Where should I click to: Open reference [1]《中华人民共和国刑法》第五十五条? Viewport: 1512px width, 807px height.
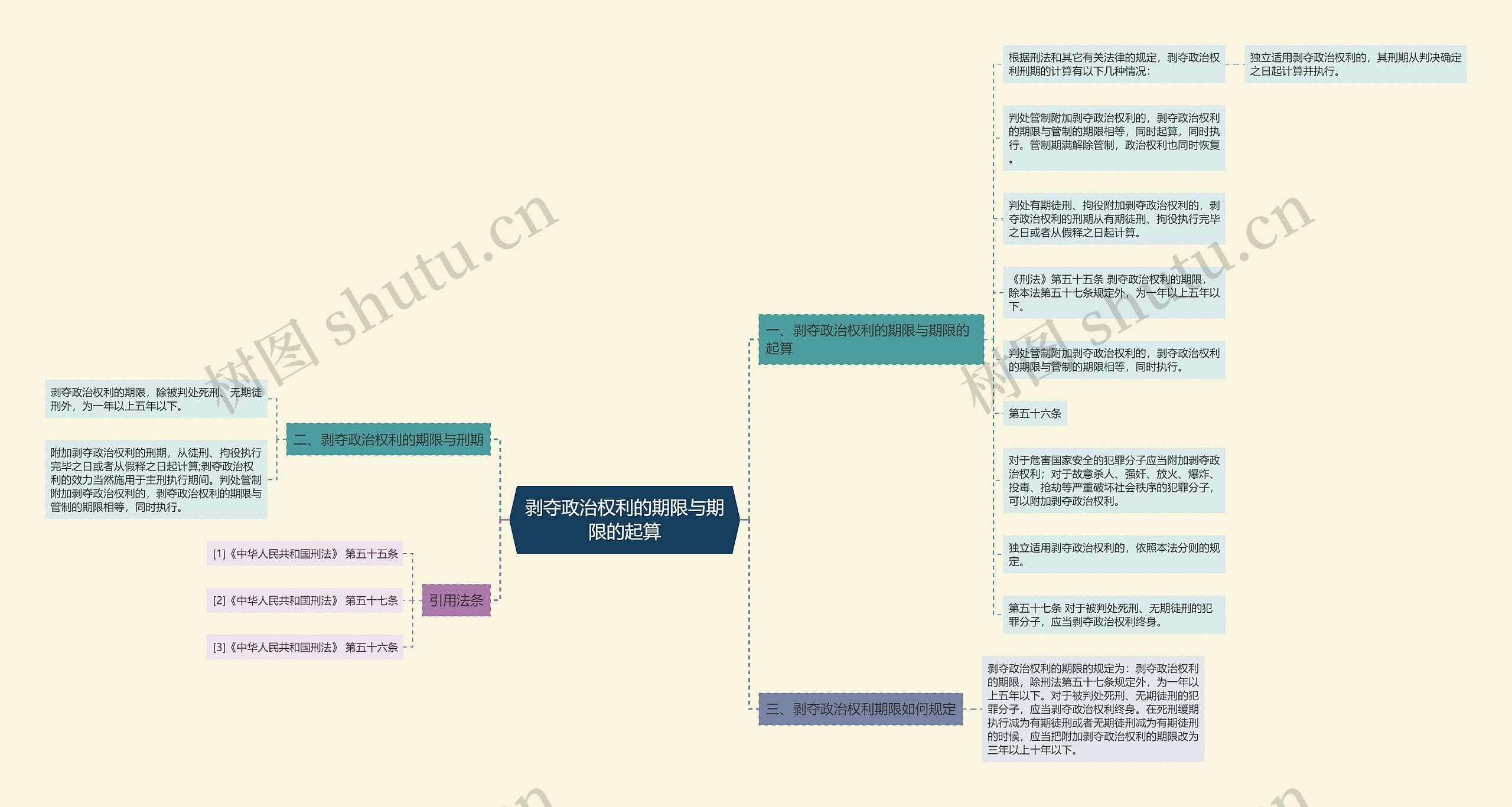pyautogui.click(x=305, y=554)
